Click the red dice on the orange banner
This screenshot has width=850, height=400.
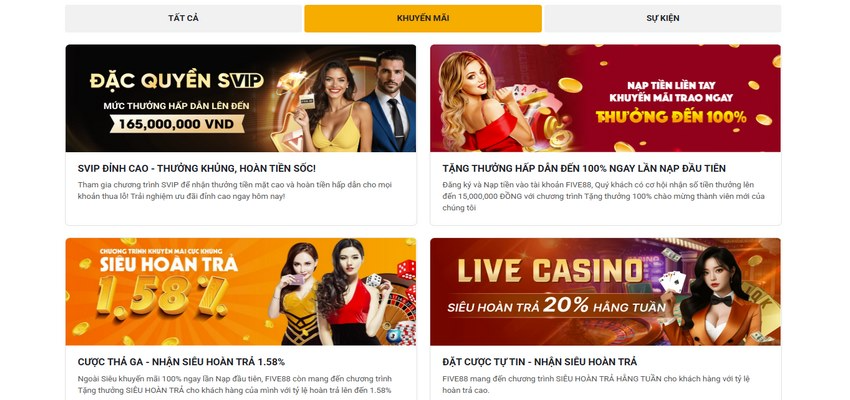click(406, 269)
